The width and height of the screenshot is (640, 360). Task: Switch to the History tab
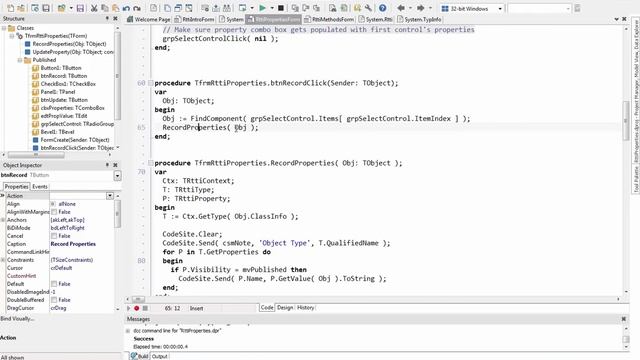click(x=306, y=308)
